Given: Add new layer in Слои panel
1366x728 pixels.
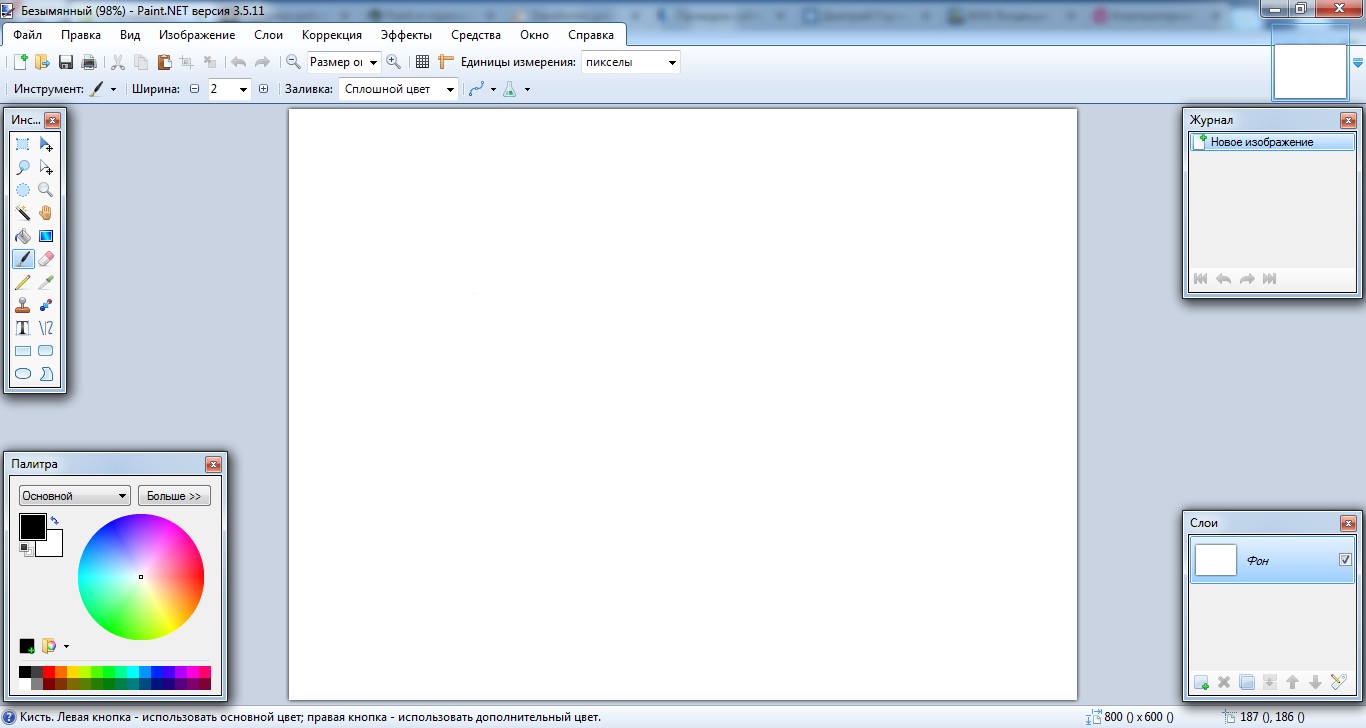Looking at the screenshot, I should 1201,682.
